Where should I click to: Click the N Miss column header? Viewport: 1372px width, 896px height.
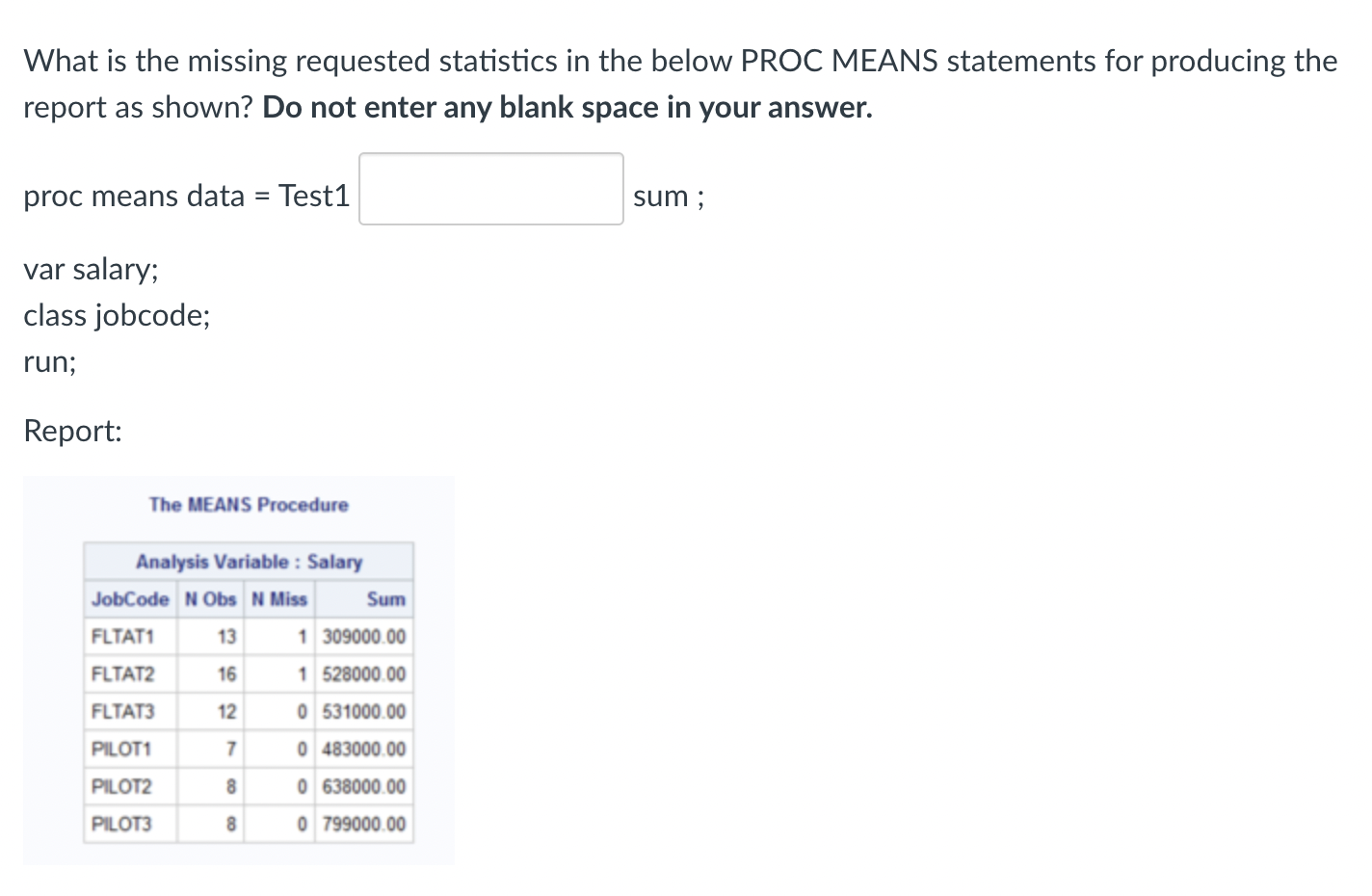(279, 599)
